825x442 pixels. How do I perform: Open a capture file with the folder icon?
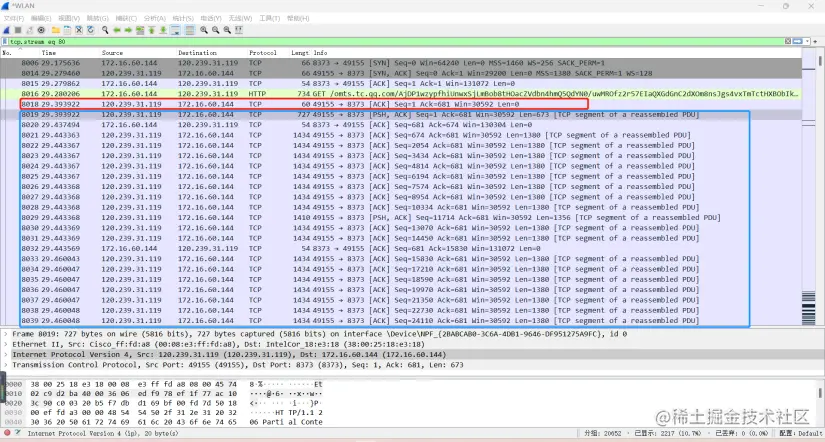56,30
